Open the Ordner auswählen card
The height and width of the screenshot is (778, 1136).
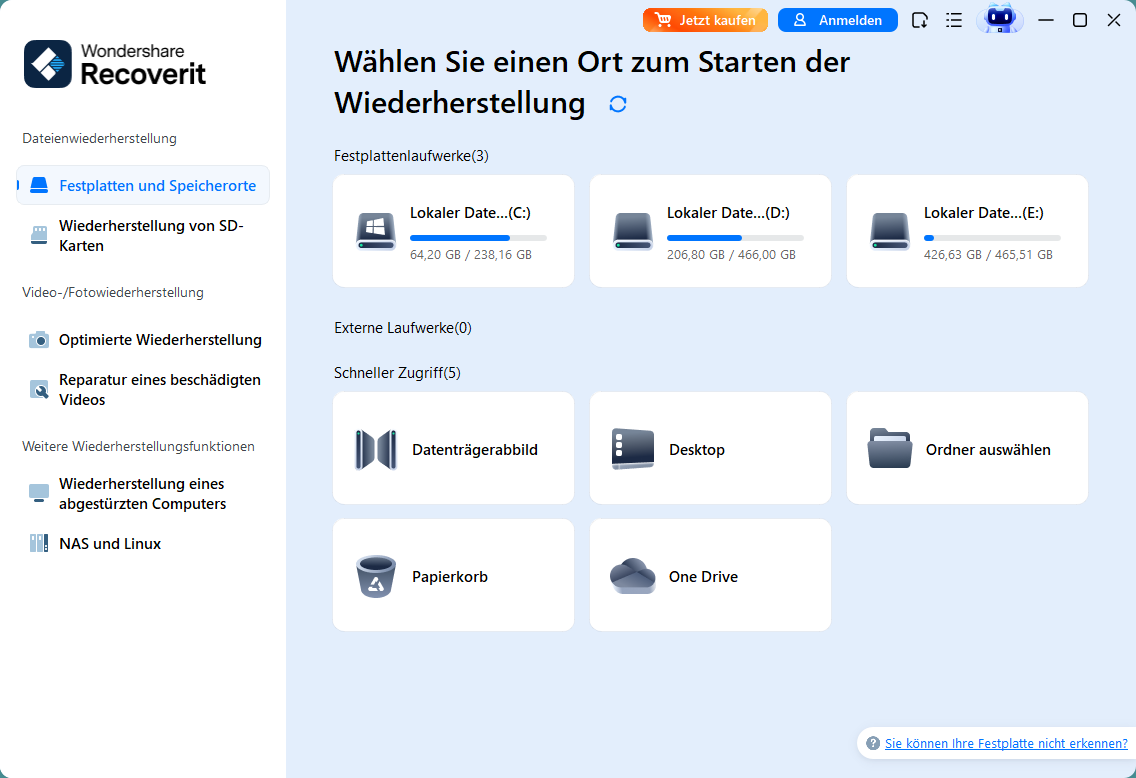[967, 448]
